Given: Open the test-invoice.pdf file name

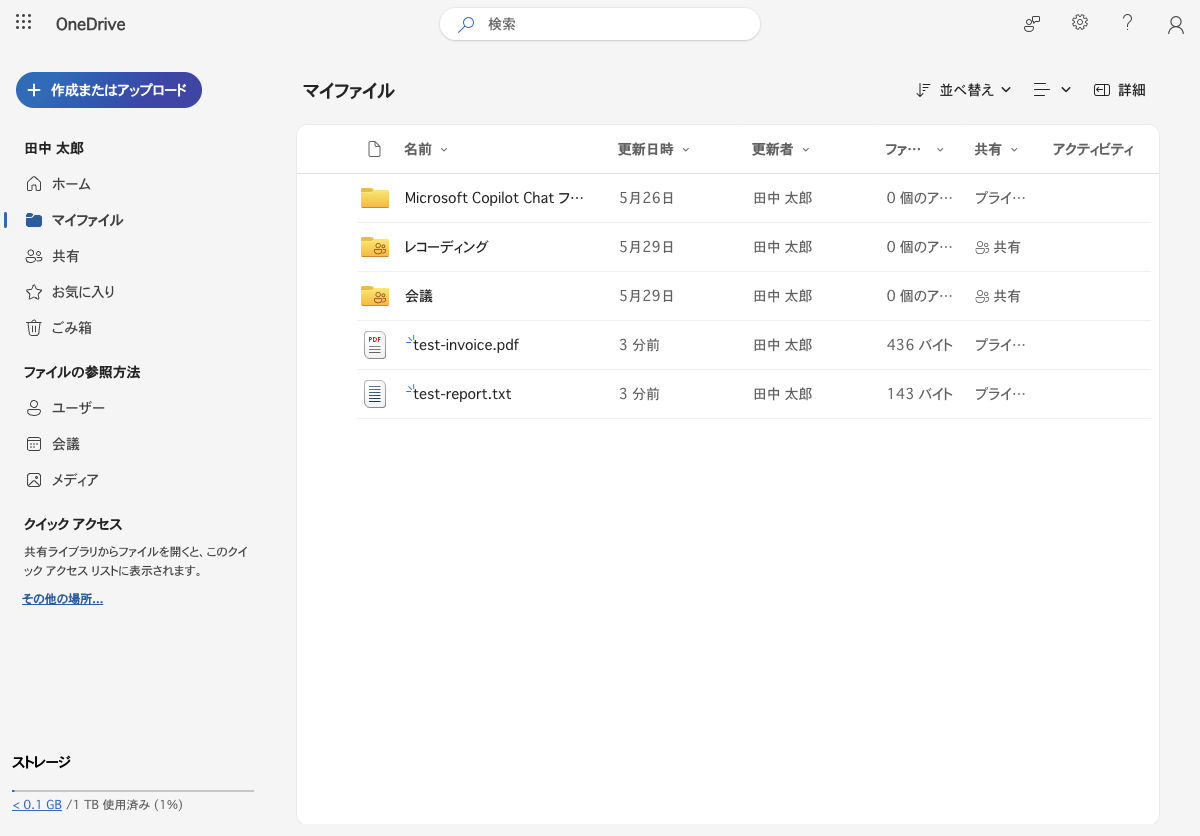Looking at the screenshot, I should pos(466,345).
